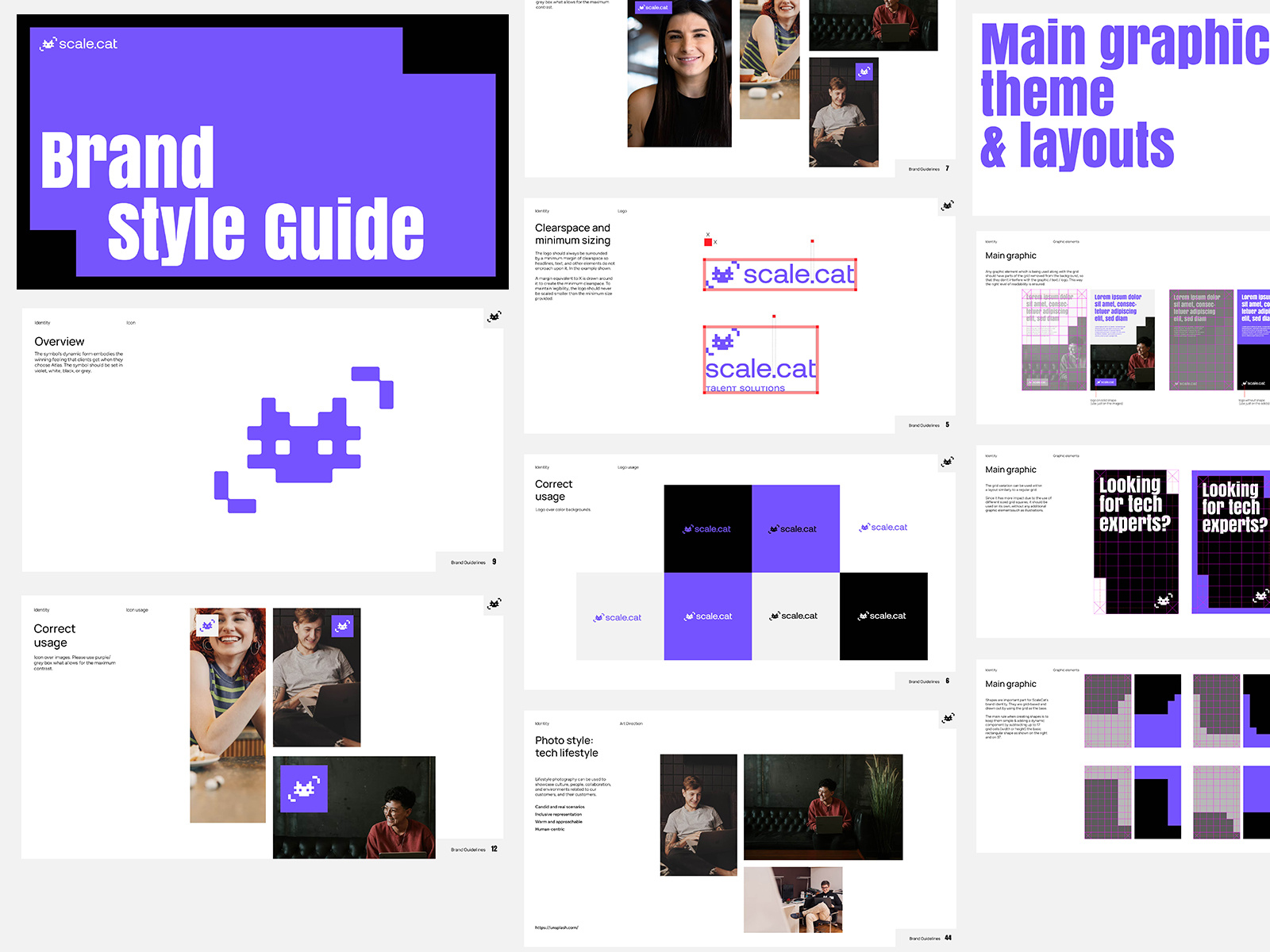This screenshot has height=952, width=1270.
Task: Open the unsplash.com link on the Photo style slide
Action: pos(556,927)
